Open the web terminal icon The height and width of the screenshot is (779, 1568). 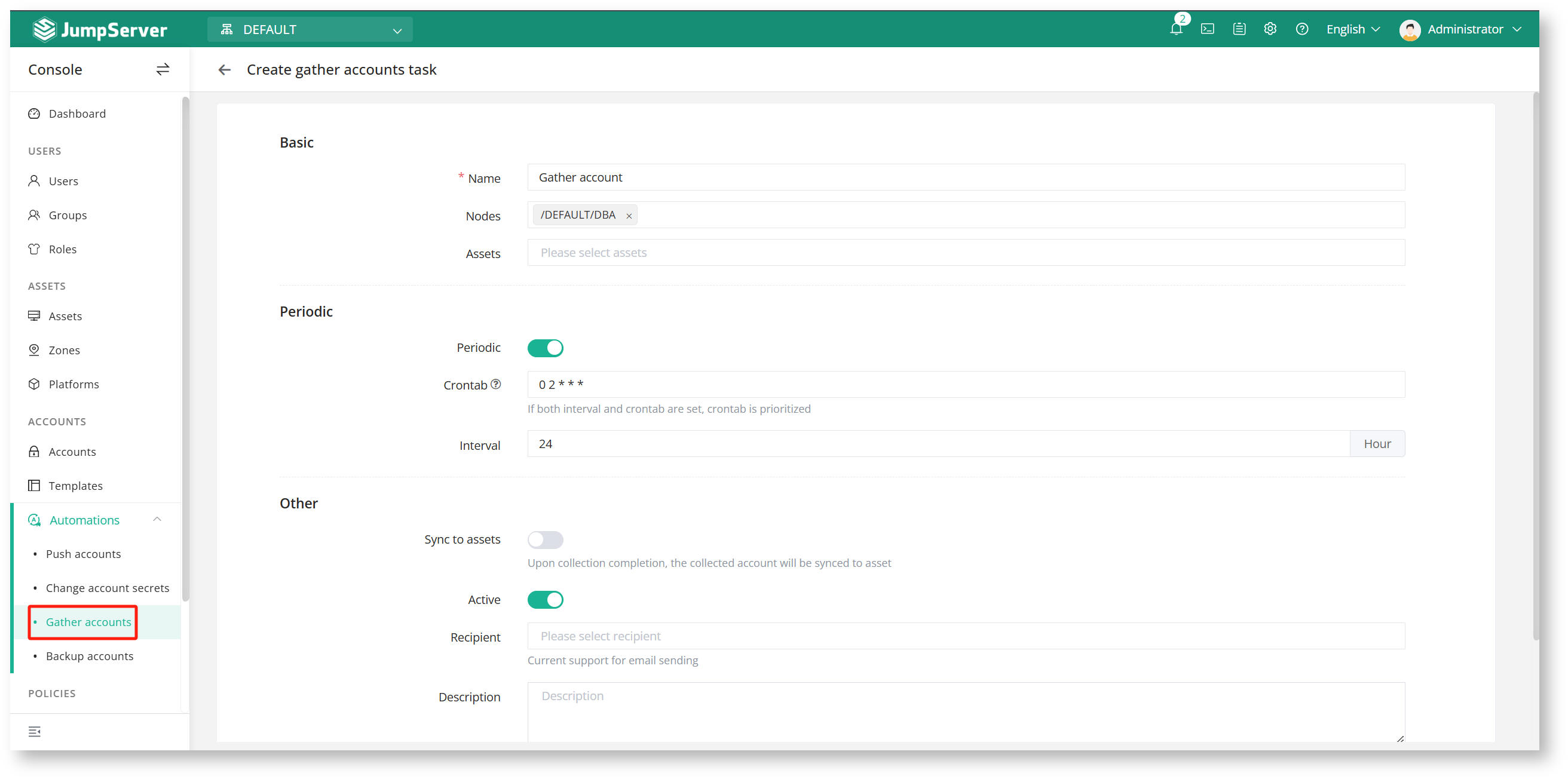click(1207, 29)
